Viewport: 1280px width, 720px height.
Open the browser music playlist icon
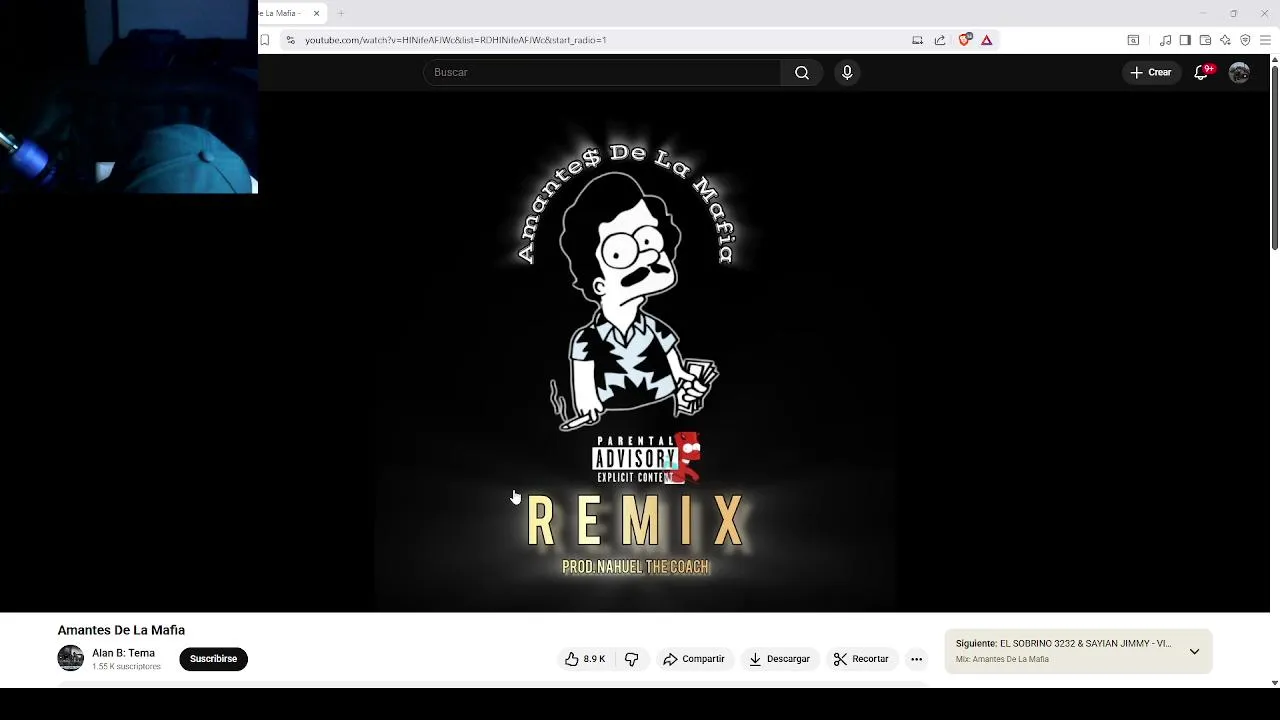click(1165, 40)
